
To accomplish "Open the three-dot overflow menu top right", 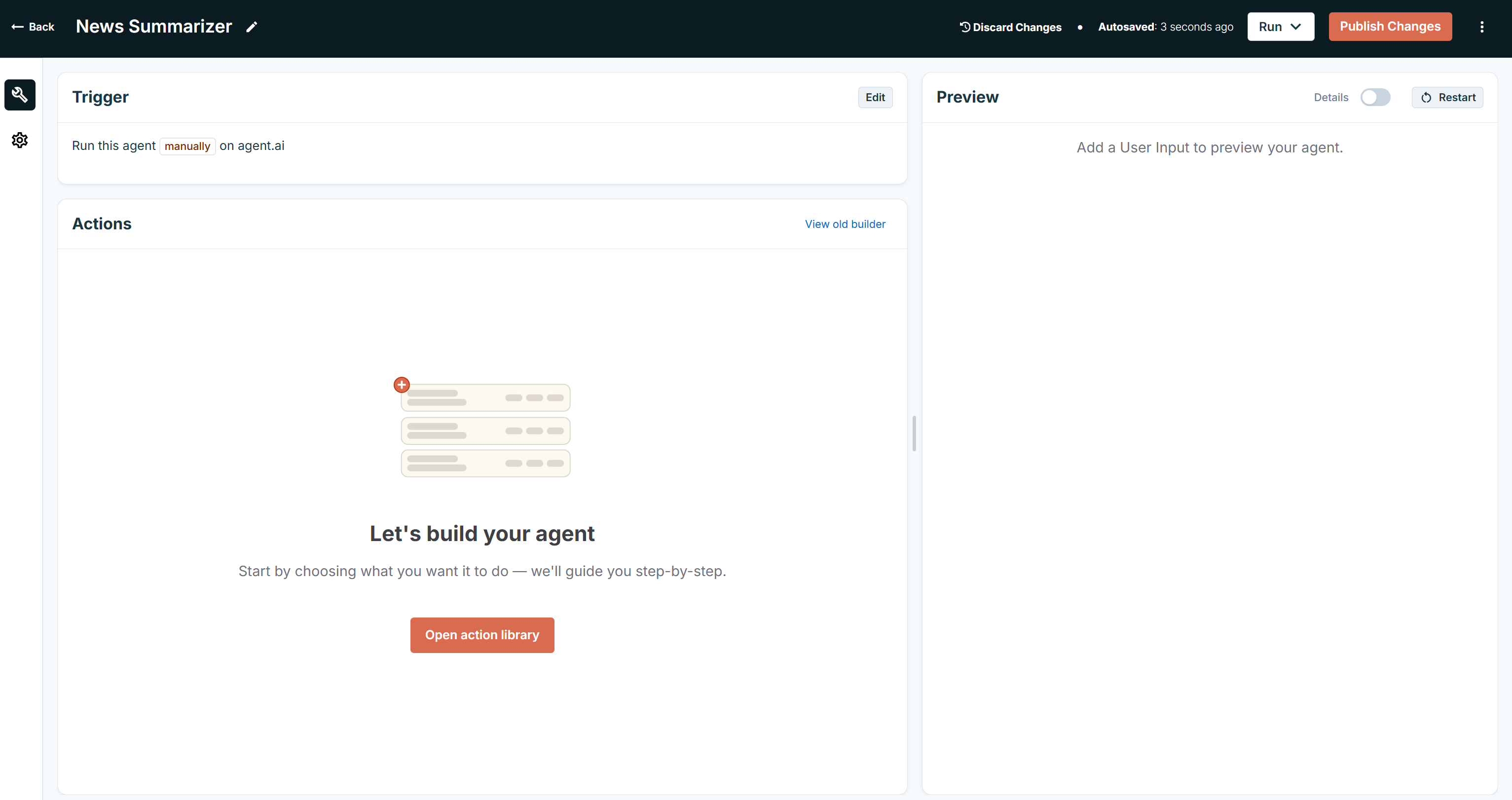I will (1482, 27).
